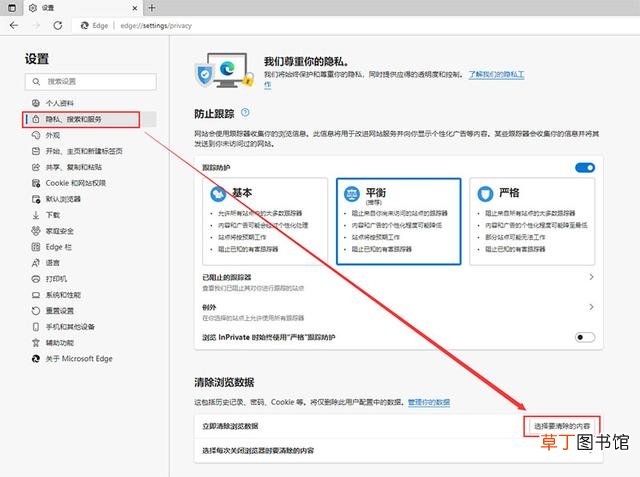Click the 平衡 card scales icon

[352, 194]
